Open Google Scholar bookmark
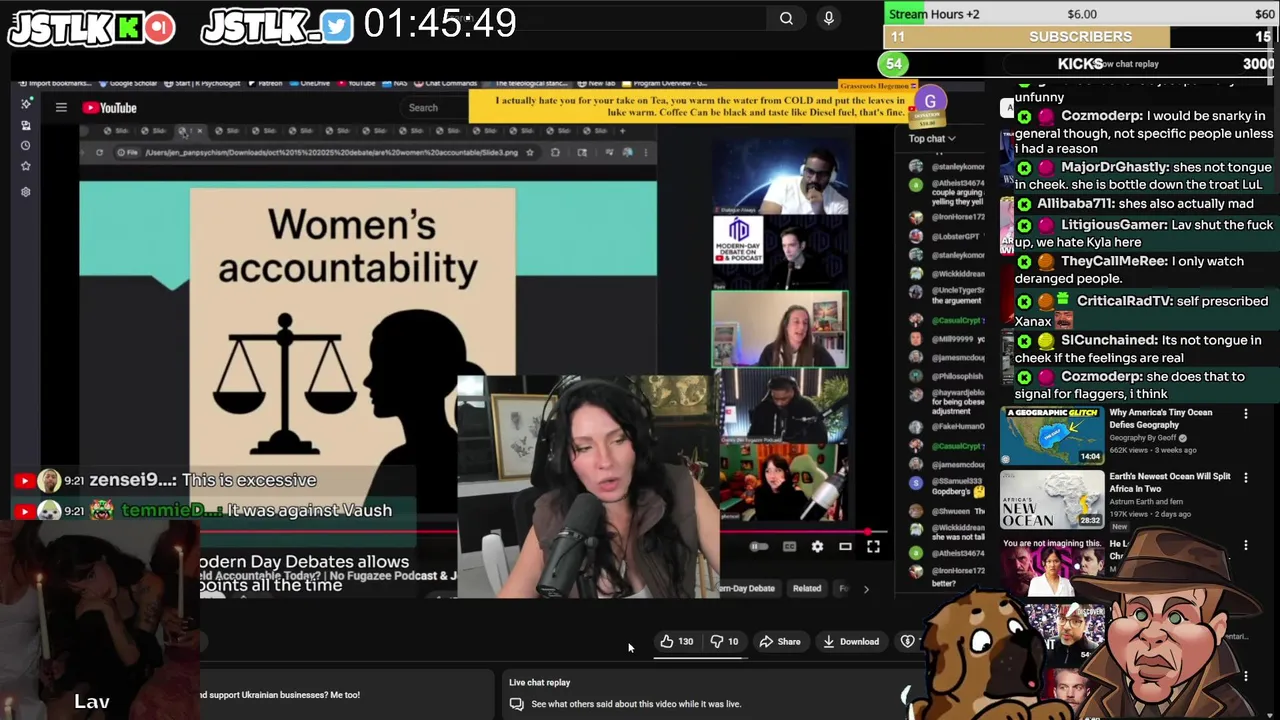Image resolution: width=1280 pixels, height=720 pixels. 129,83
